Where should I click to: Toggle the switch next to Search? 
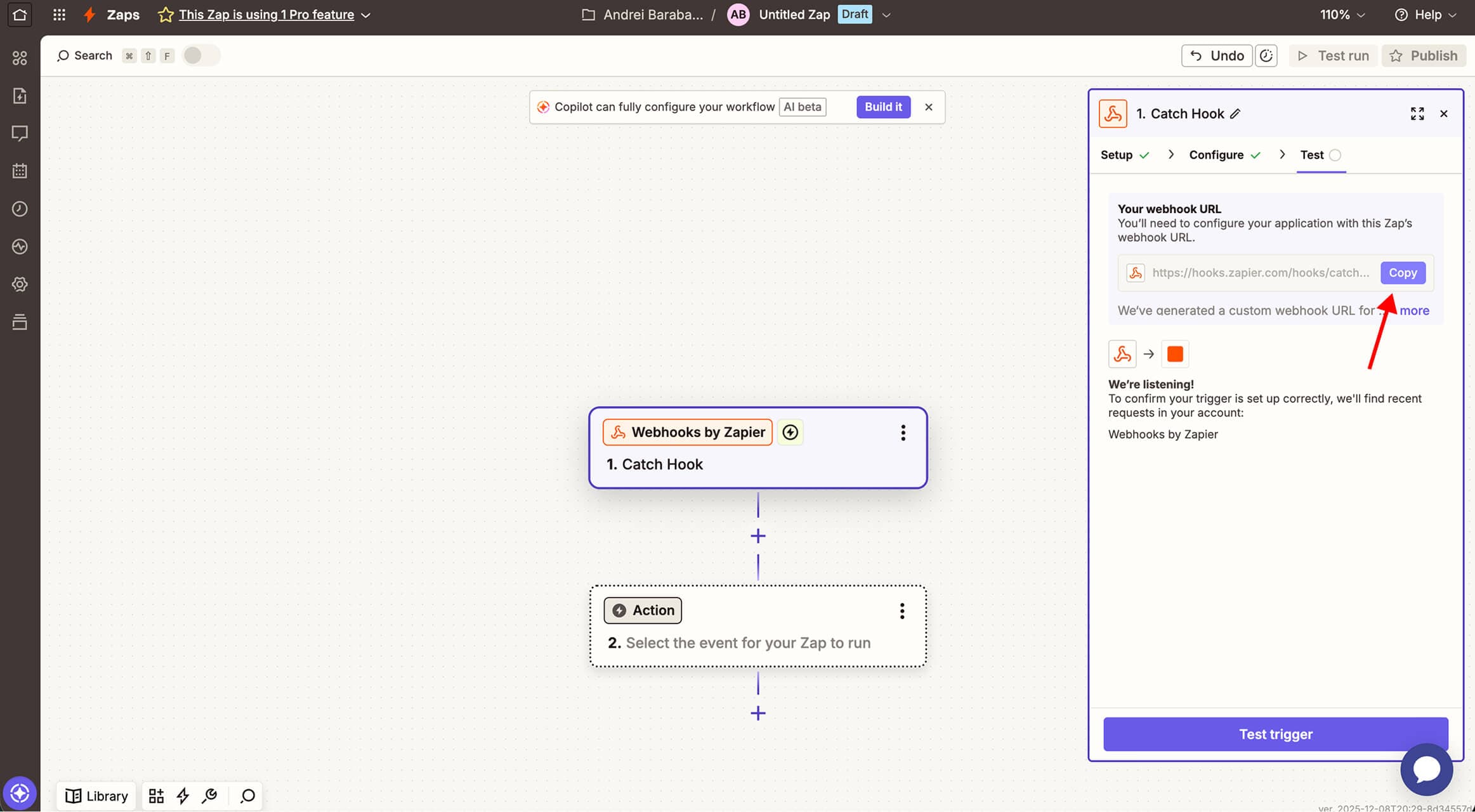(x=200, y=55)
